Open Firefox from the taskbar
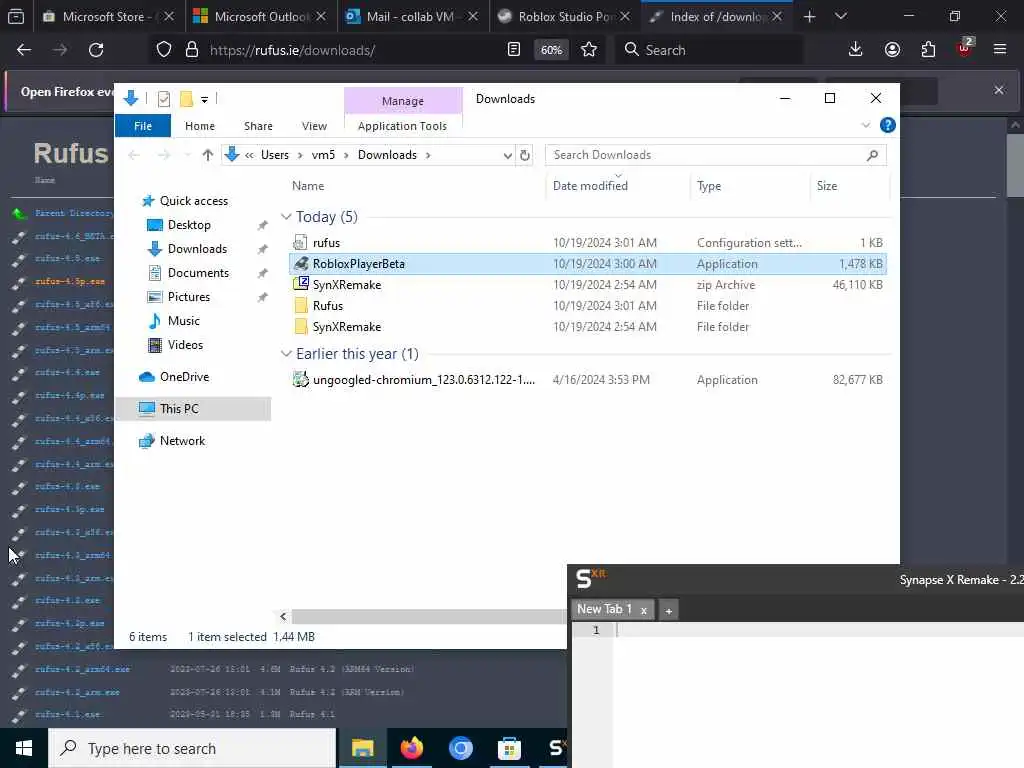The image size is (1024, 768). click(x=411, y=748)
